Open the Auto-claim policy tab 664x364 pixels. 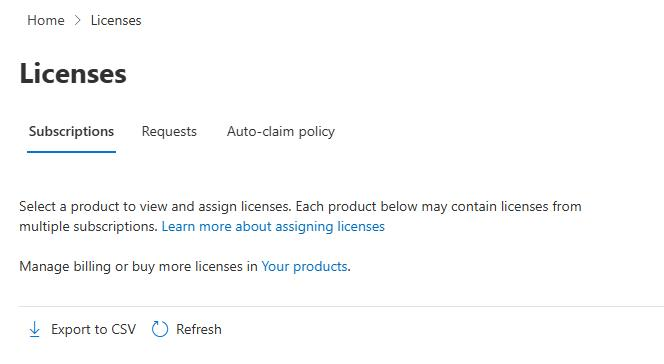pyautogui.click(x=281, y=132)
